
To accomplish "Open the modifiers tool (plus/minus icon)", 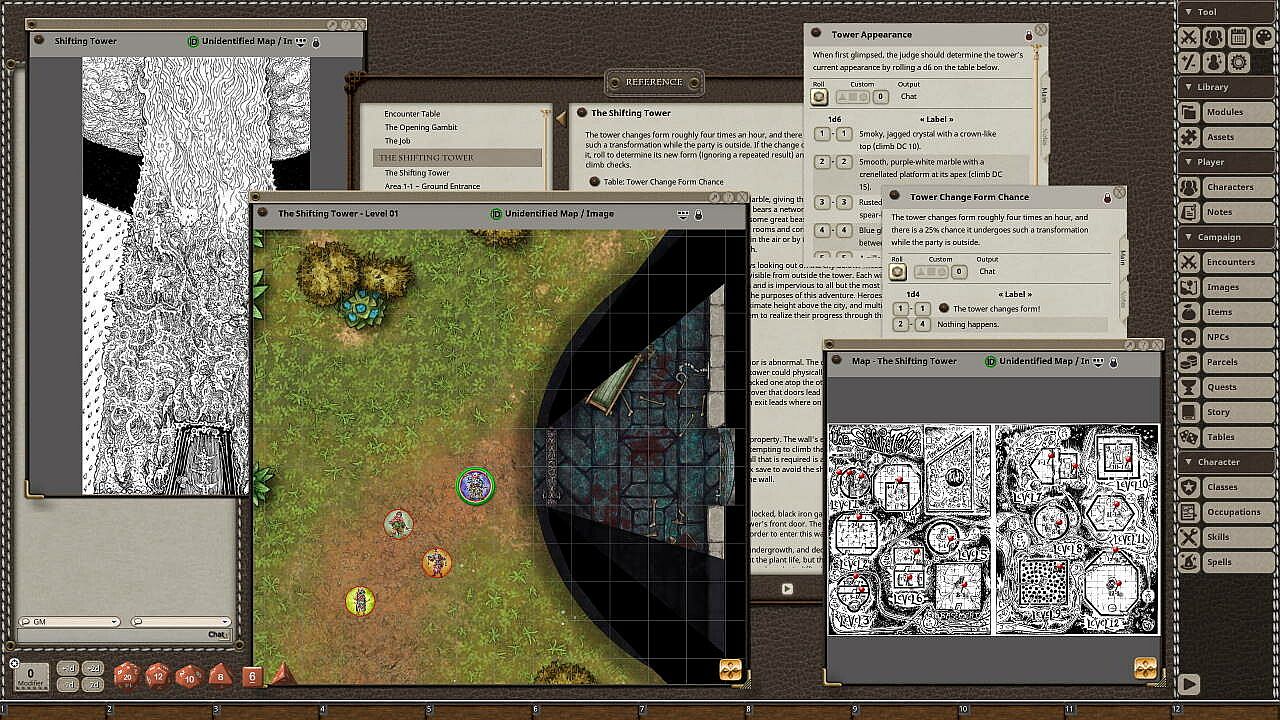I will click(x=1189, y=62).
